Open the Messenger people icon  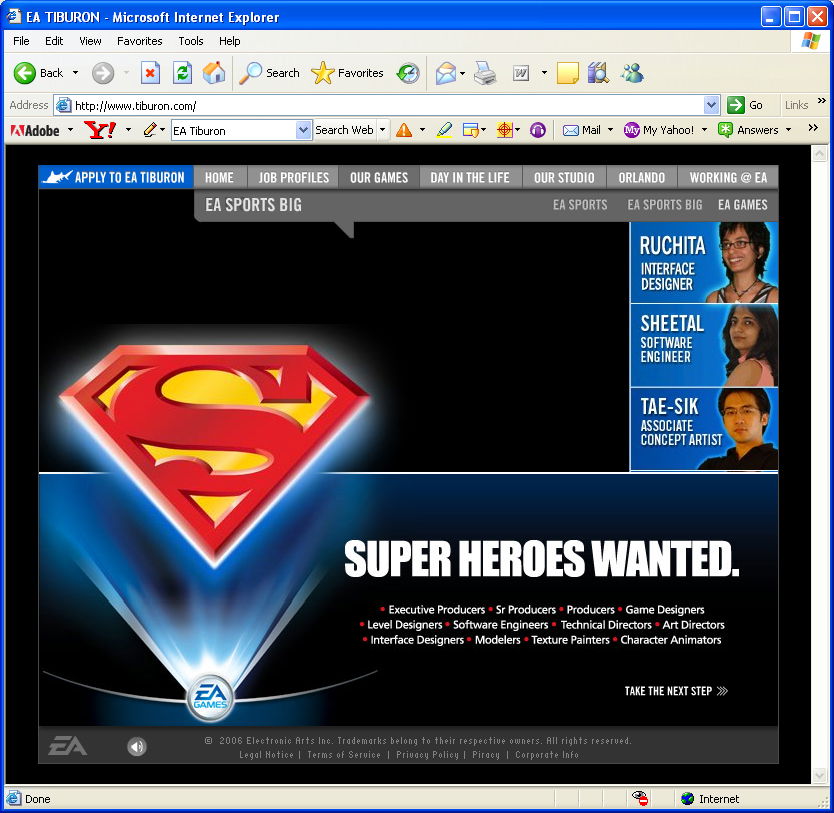point(632,73)
